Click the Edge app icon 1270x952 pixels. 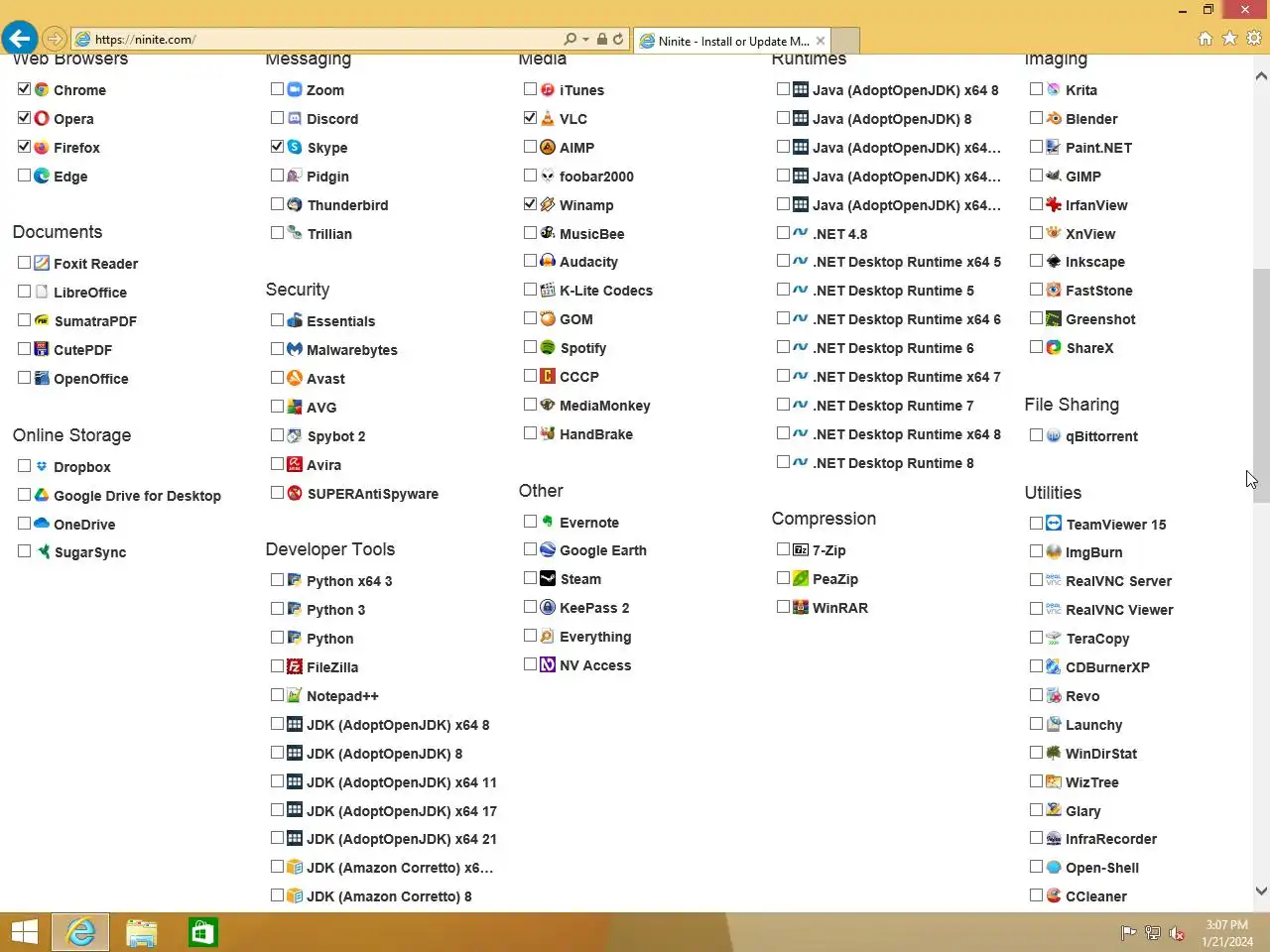tap(42, 176)
